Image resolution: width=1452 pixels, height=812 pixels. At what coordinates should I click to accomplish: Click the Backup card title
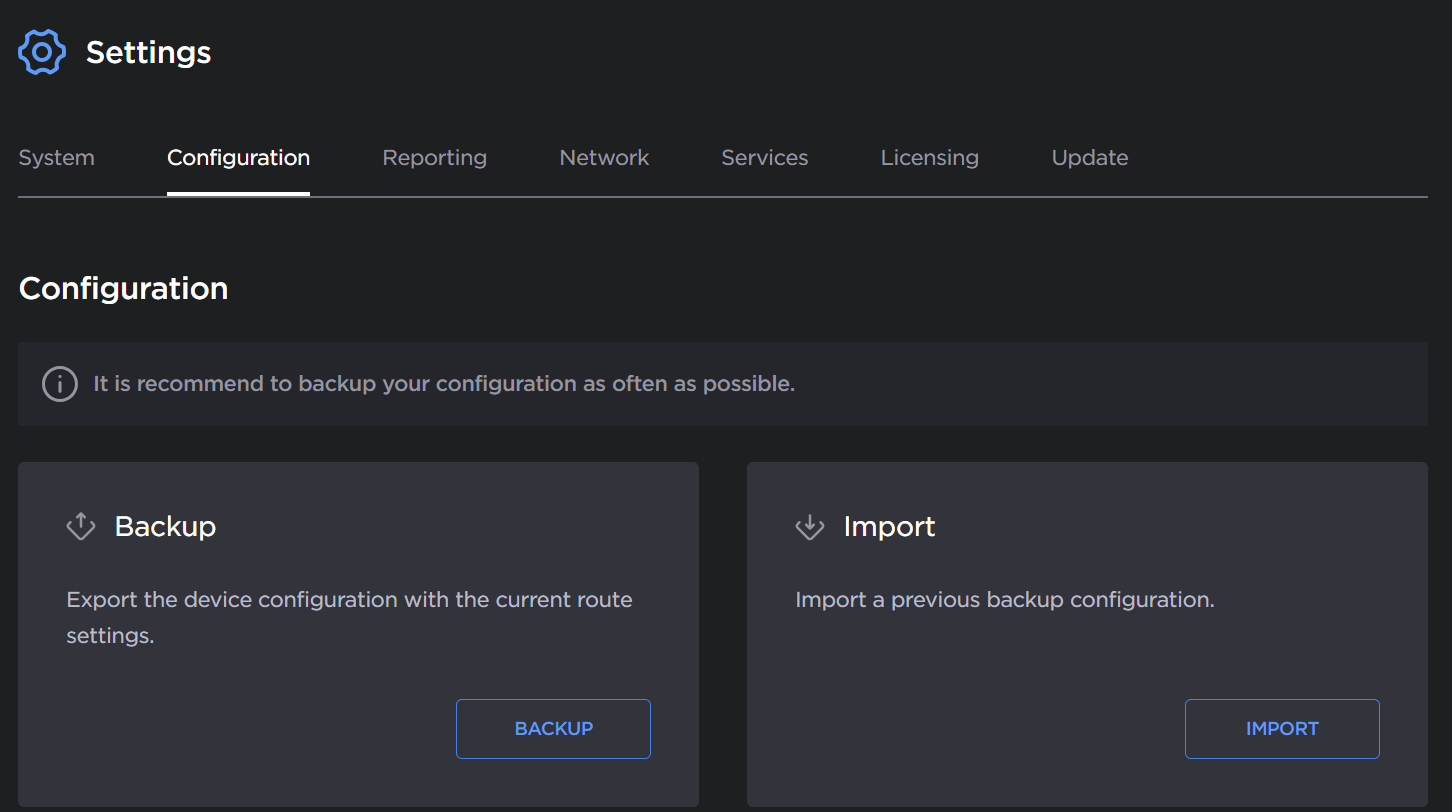click(165, 526)
